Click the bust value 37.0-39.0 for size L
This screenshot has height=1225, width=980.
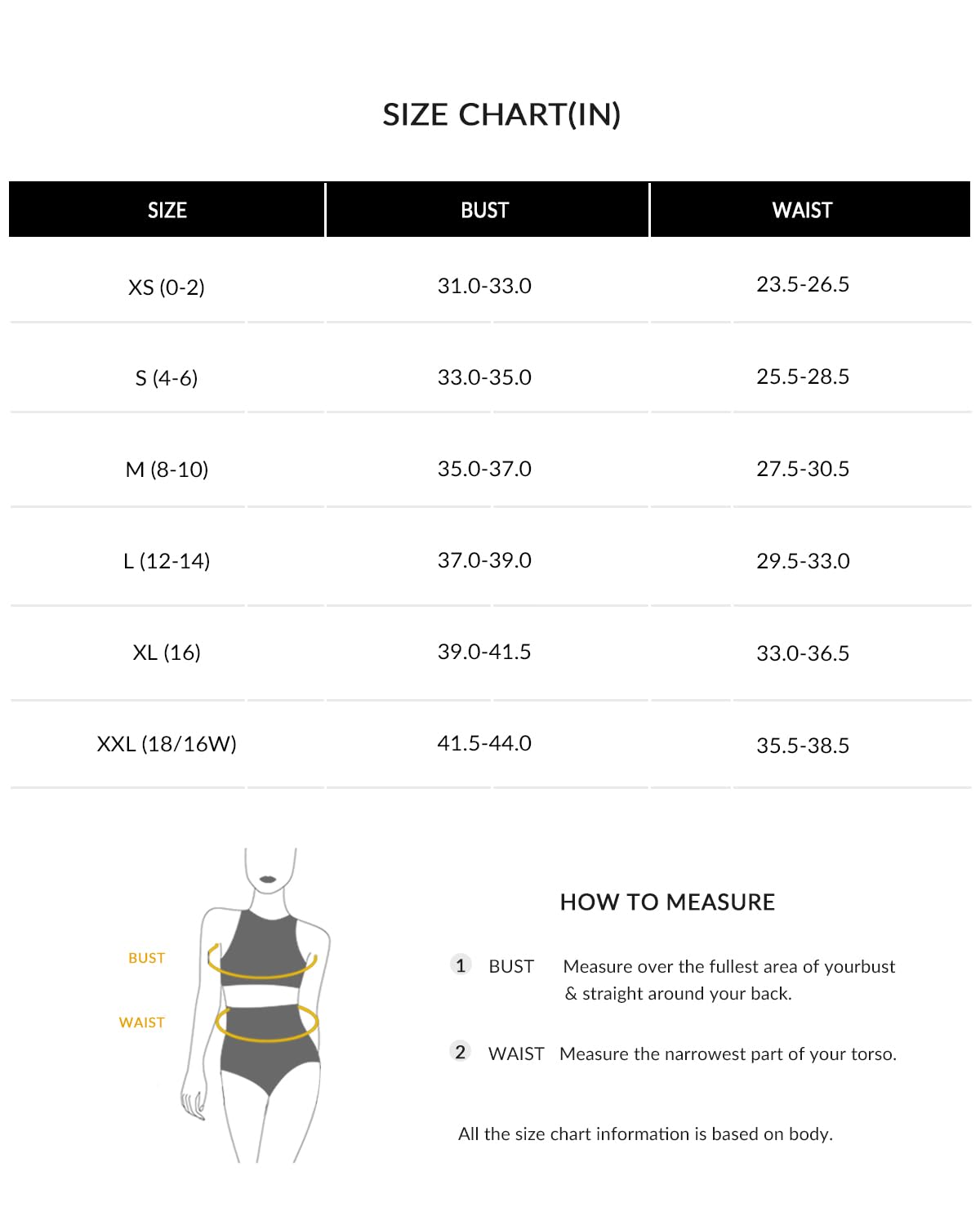pos(484,560)
